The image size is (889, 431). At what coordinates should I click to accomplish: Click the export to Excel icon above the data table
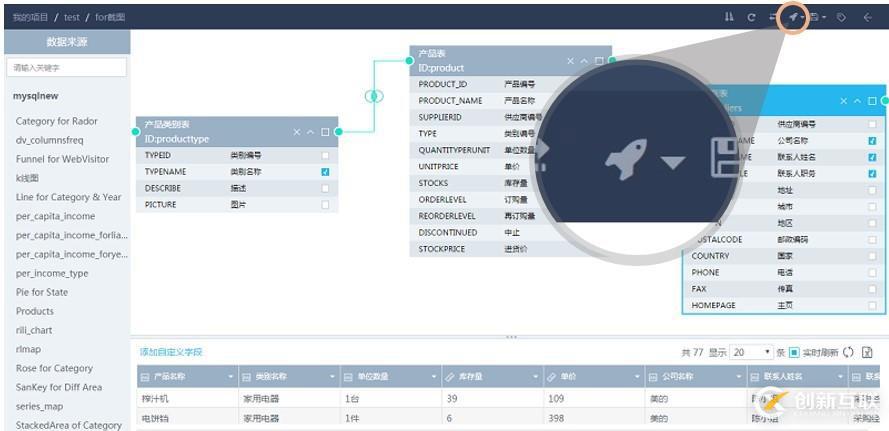[867, 352]
